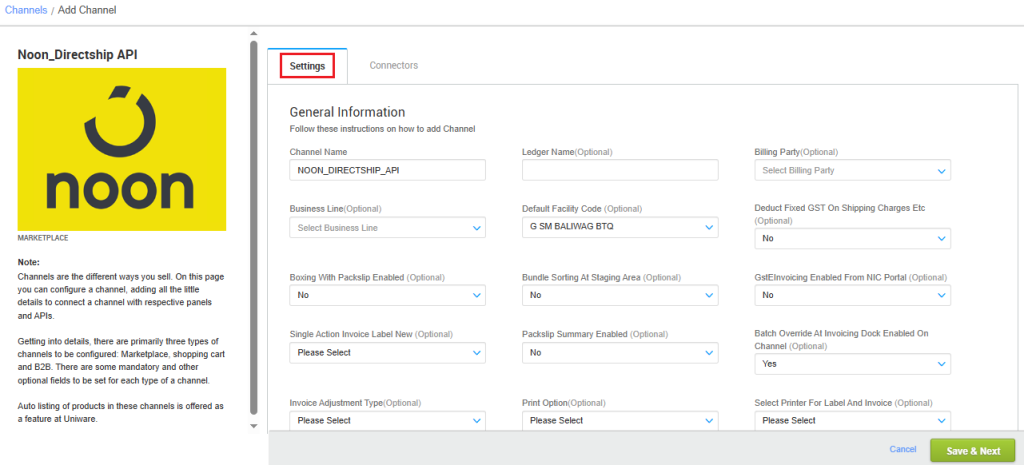
Task: Click 'Follow these instructions on how to add Channel'
Action: 382,129
